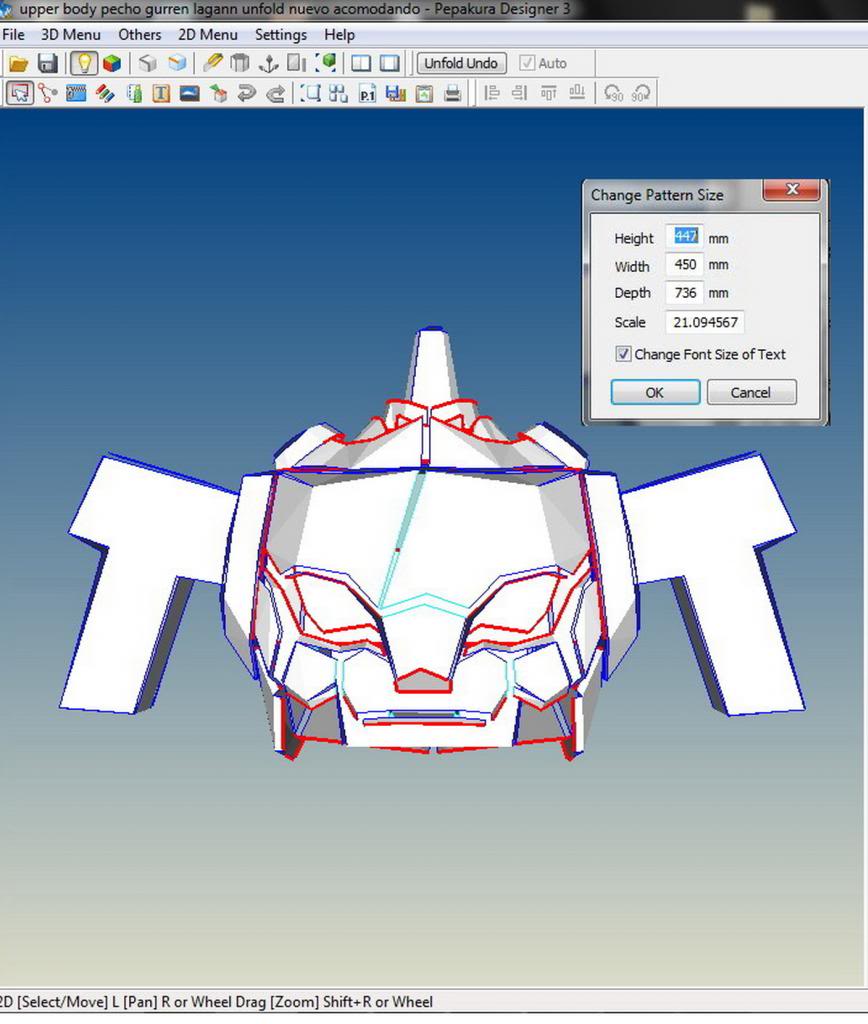This screenshot has height=1024, width=868.
Task: Select the orange Text tool icon
Action: [161, 93]
